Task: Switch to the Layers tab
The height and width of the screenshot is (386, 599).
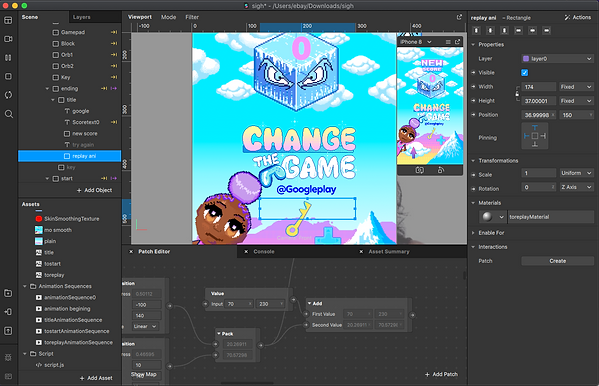Action: 82,17
